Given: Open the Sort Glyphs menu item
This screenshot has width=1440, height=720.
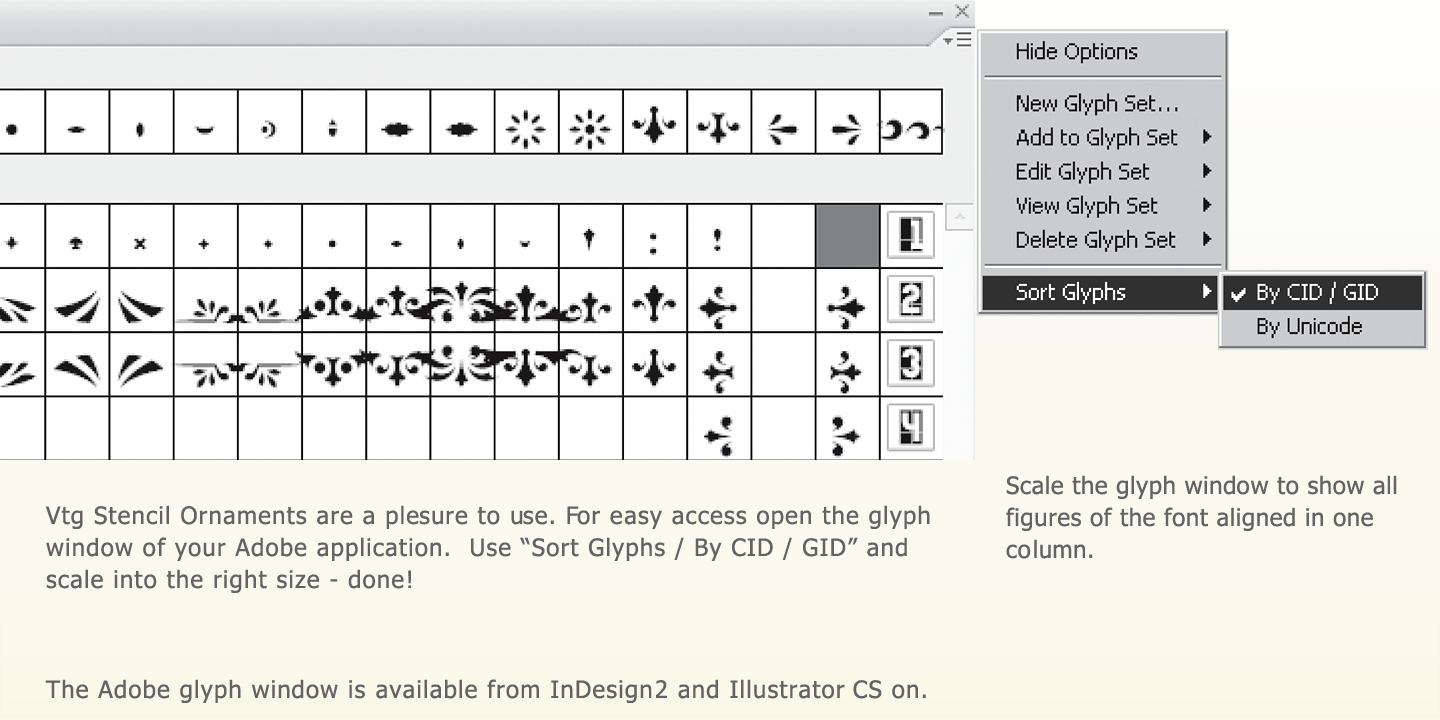Looking at the screenshot, I should click(x=1071, y=292).
